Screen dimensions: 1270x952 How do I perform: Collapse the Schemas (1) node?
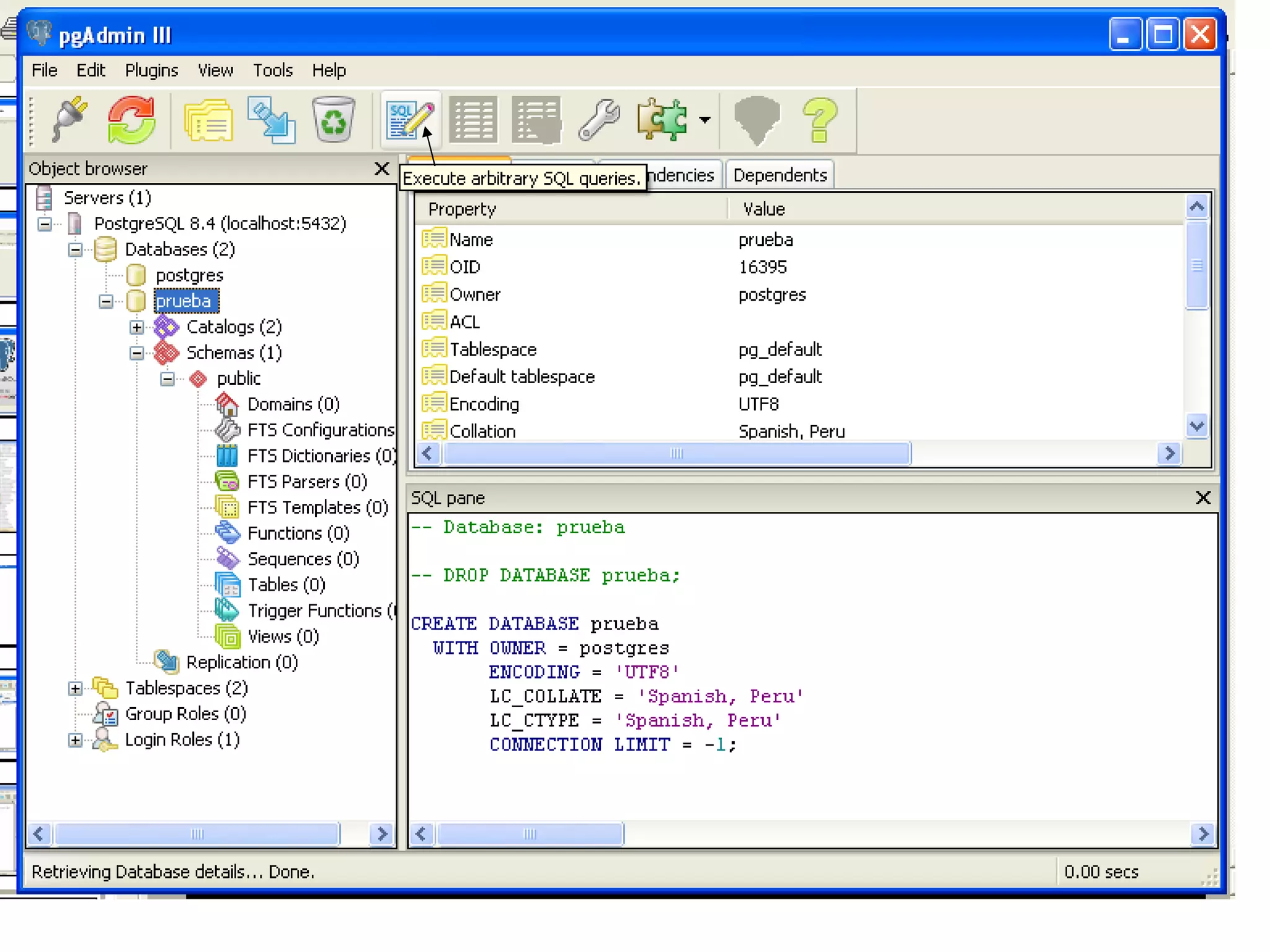click(137, 353)
